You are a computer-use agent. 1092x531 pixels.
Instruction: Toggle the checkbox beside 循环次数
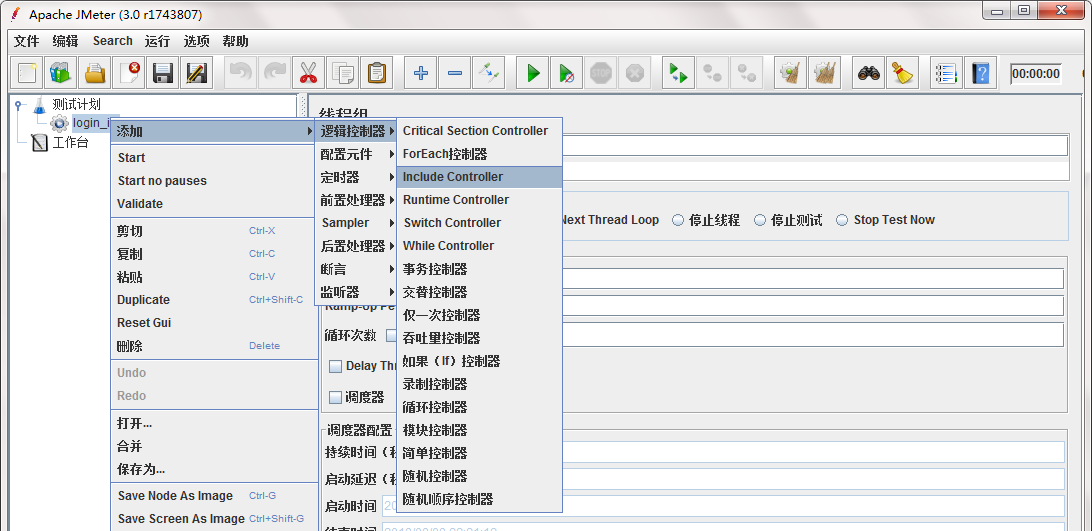(x=391, y=335)
